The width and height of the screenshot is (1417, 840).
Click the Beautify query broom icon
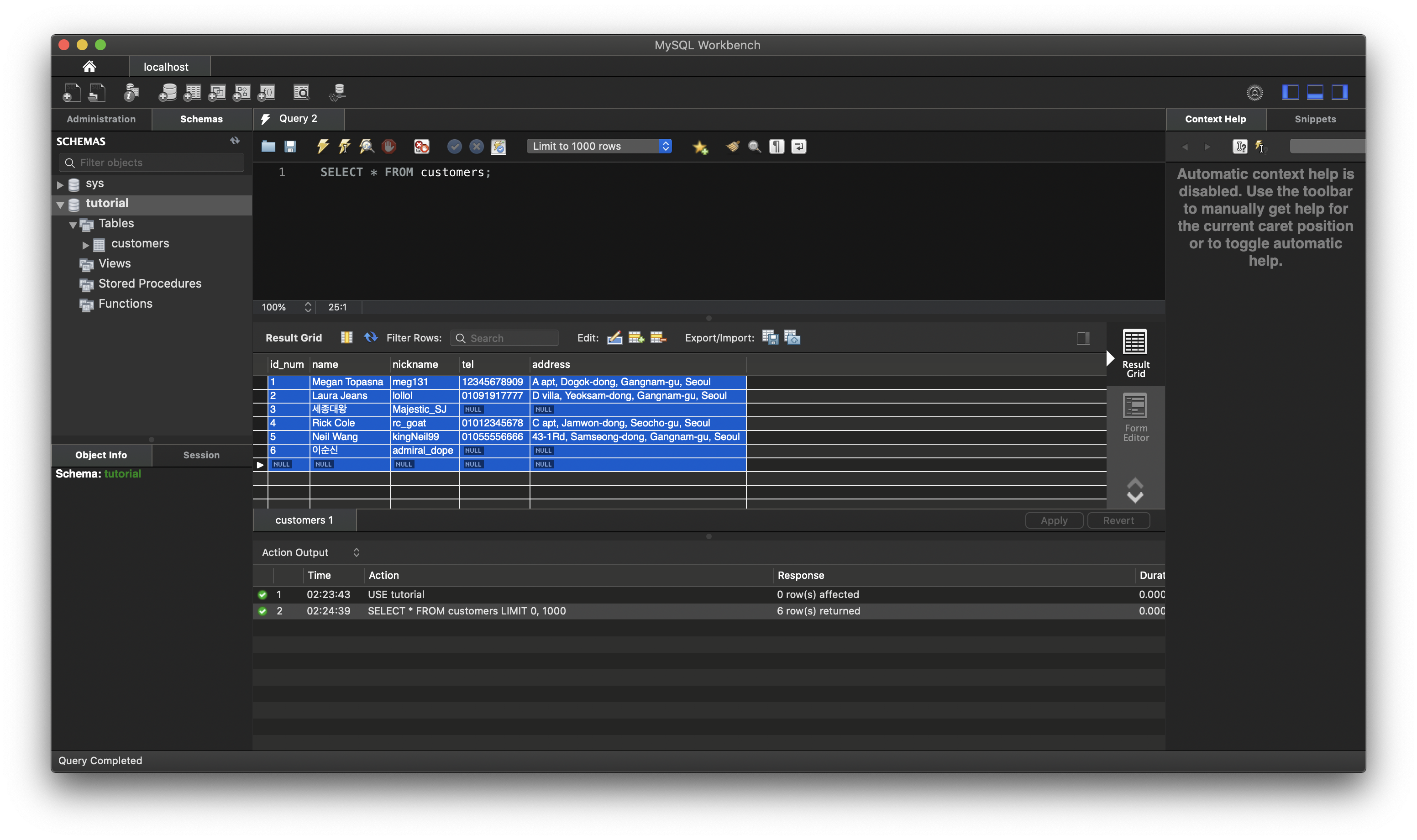click(732, 147)
